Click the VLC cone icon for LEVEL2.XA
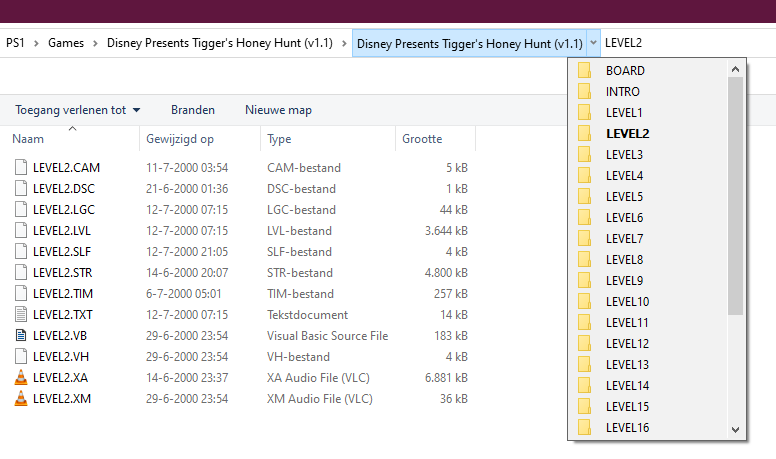The width and height of the screenshot is (776, 459). [x=21, y=377]
